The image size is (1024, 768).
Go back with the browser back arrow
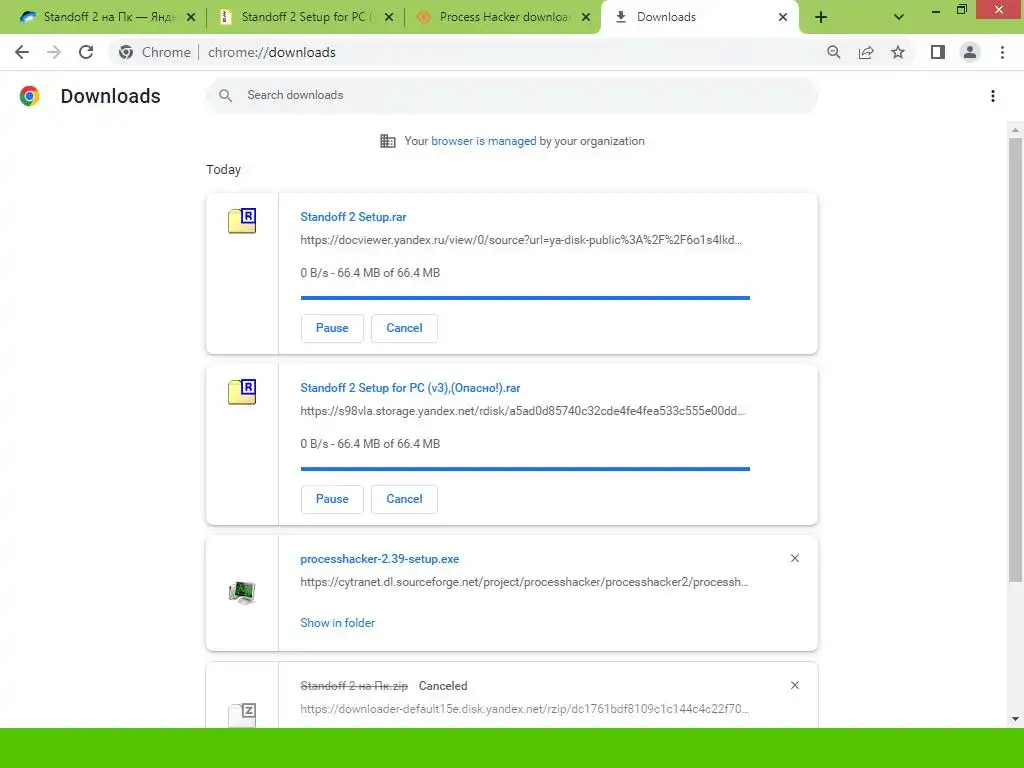22,52
